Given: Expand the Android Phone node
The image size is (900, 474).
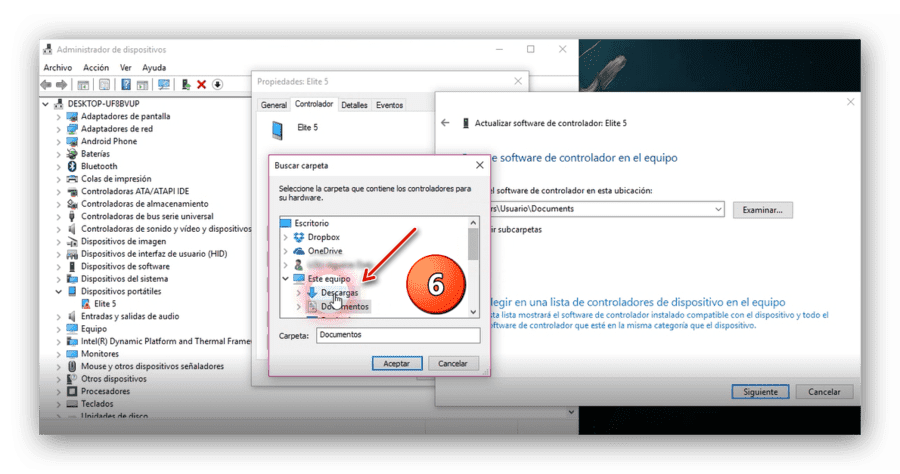Looking at the screenshot, I should pos(59,141).
